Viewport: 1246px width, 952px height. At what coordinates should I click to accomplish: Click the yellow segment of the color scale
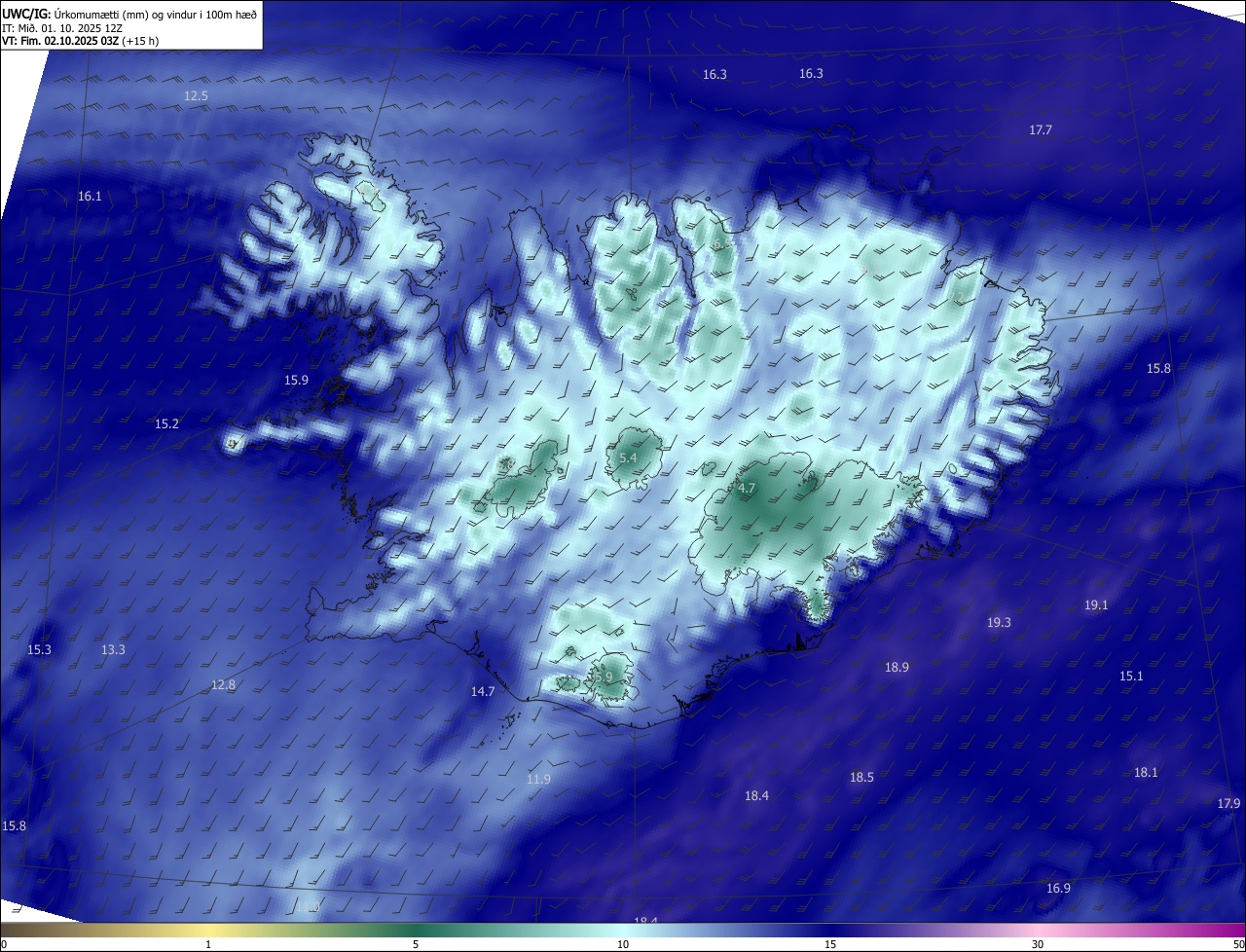[x=209, y=931]
